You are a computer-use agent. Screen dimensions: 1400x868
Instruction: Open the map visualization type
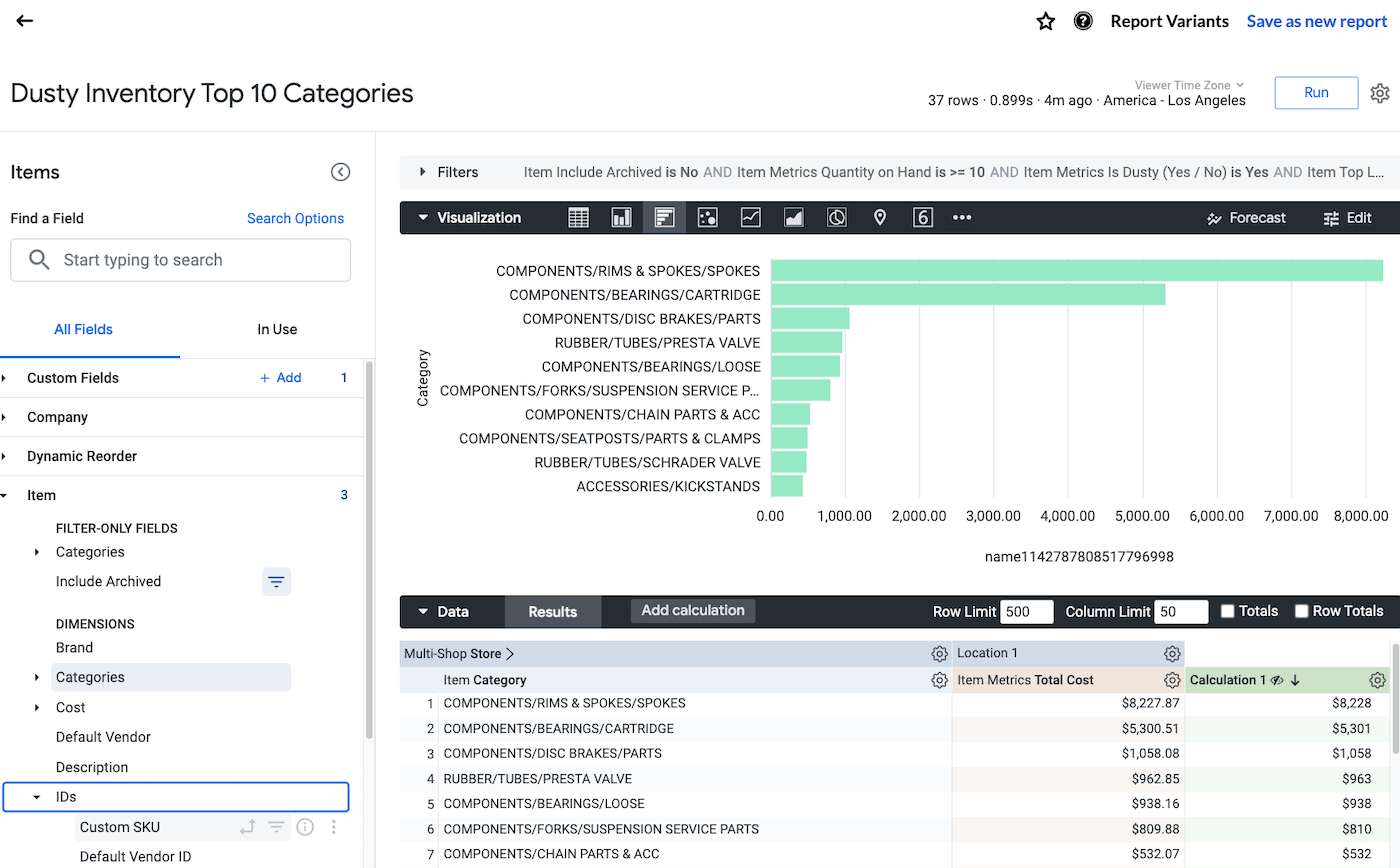pos(880,217)
